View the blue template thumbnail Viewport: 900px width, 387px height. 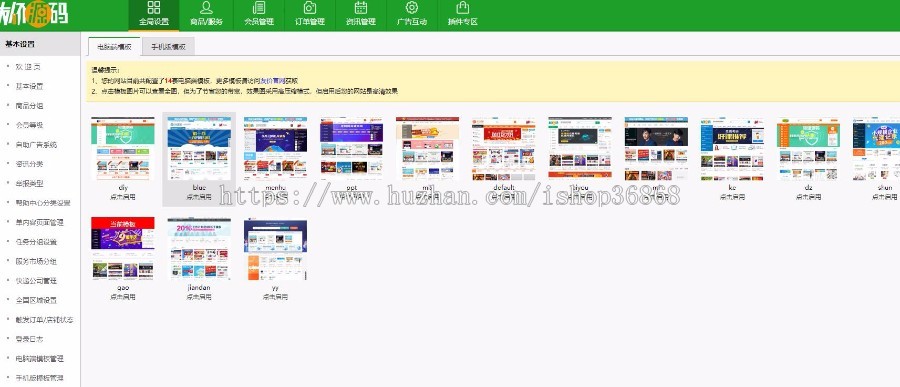coord(199,149)
